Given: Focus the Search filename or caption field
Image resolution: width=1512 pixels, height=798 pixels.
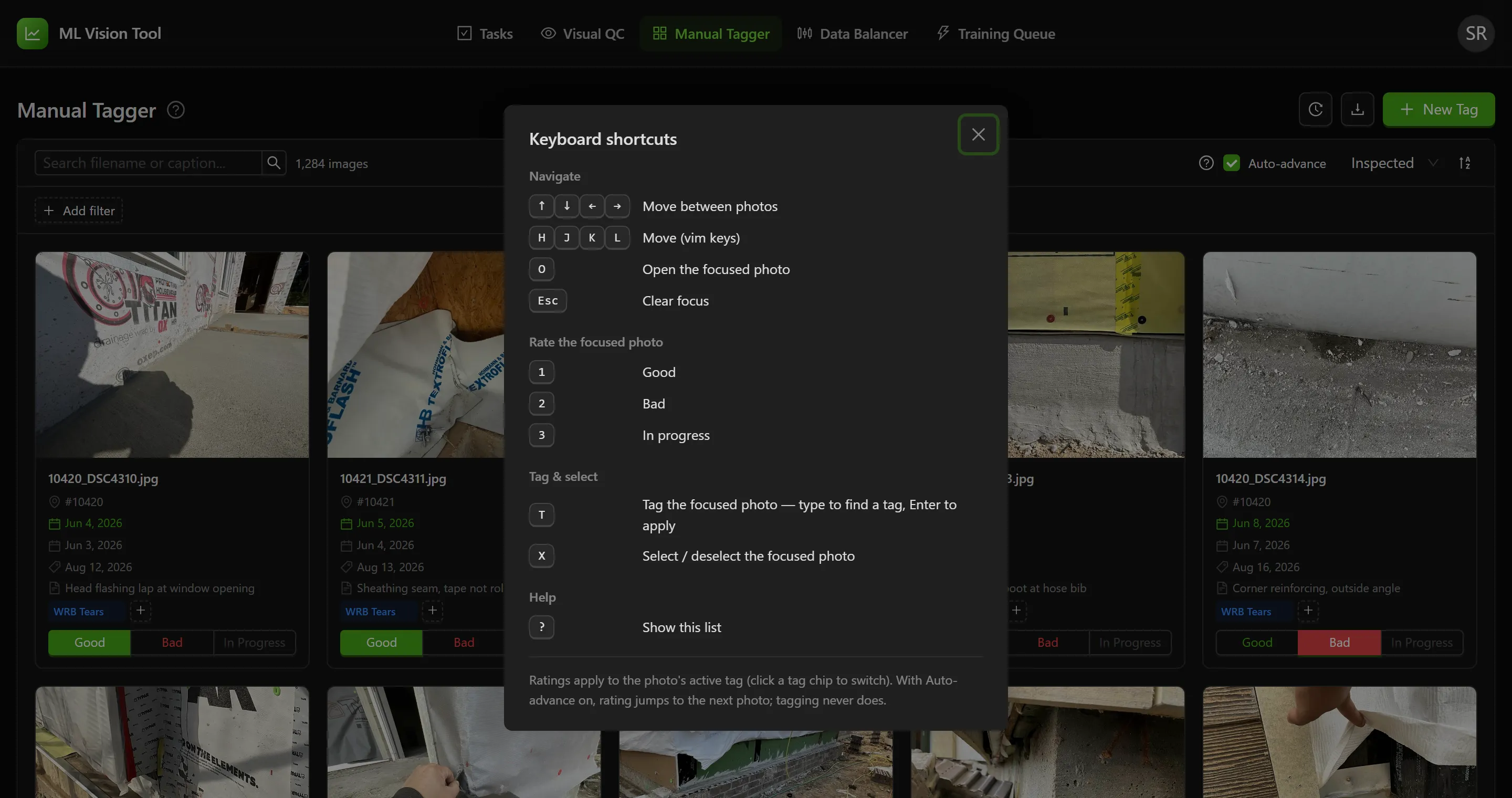Looking at the screenshot, I should coord(148,163).
